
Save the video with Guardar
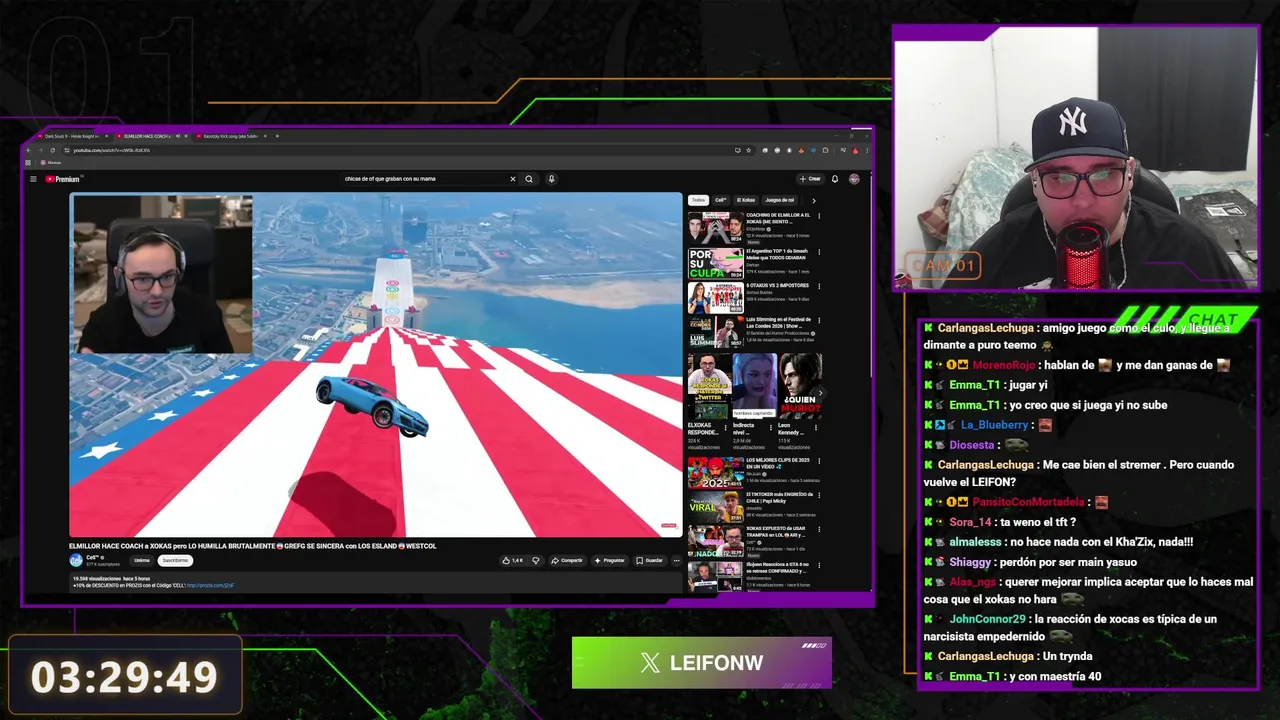(x=650, y=560)
